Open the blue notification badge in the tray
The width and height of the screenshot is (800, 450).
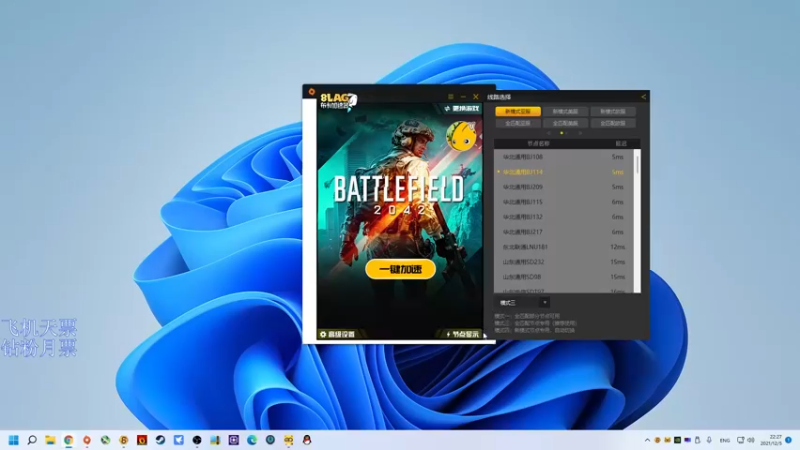[x=789, y=440]
